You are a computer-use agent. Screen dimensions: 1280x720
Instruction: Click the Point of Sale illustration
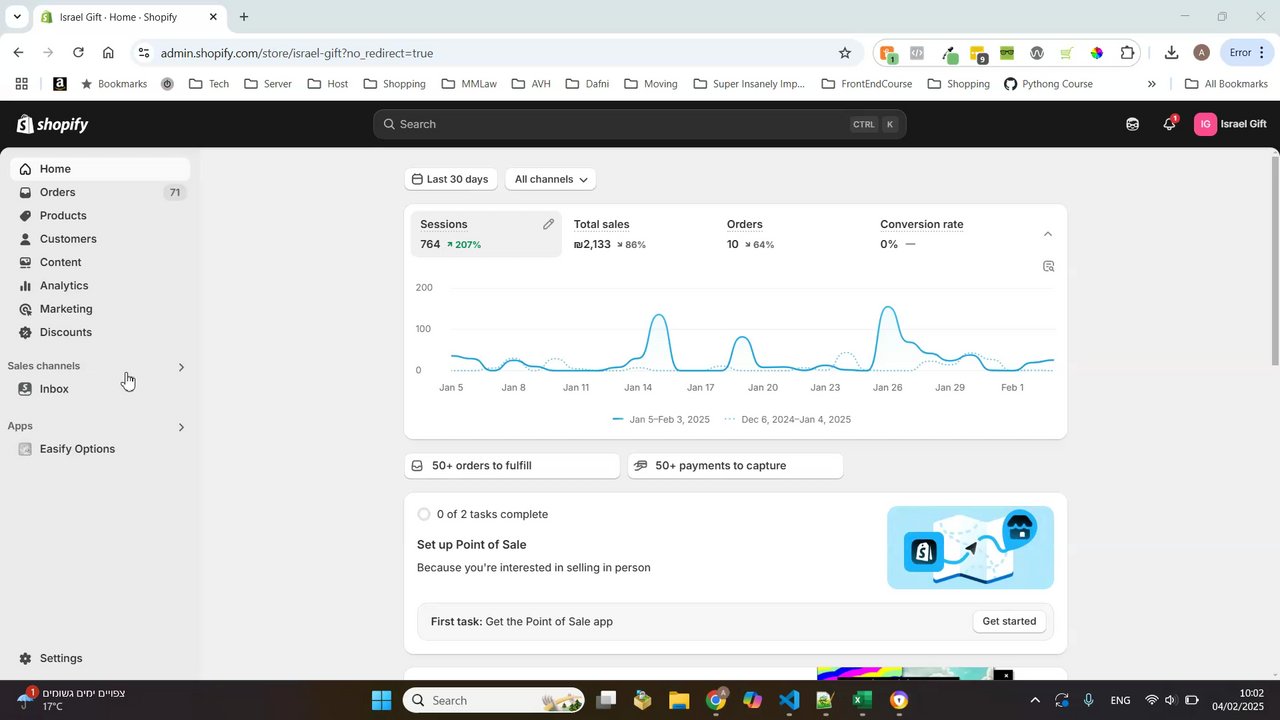pos(970,547)
